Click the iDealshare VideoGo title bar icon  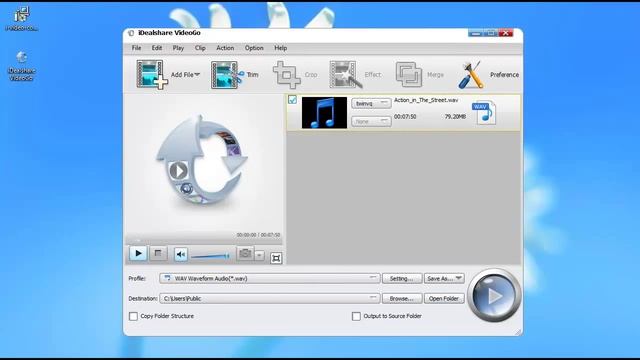point(131,33)
